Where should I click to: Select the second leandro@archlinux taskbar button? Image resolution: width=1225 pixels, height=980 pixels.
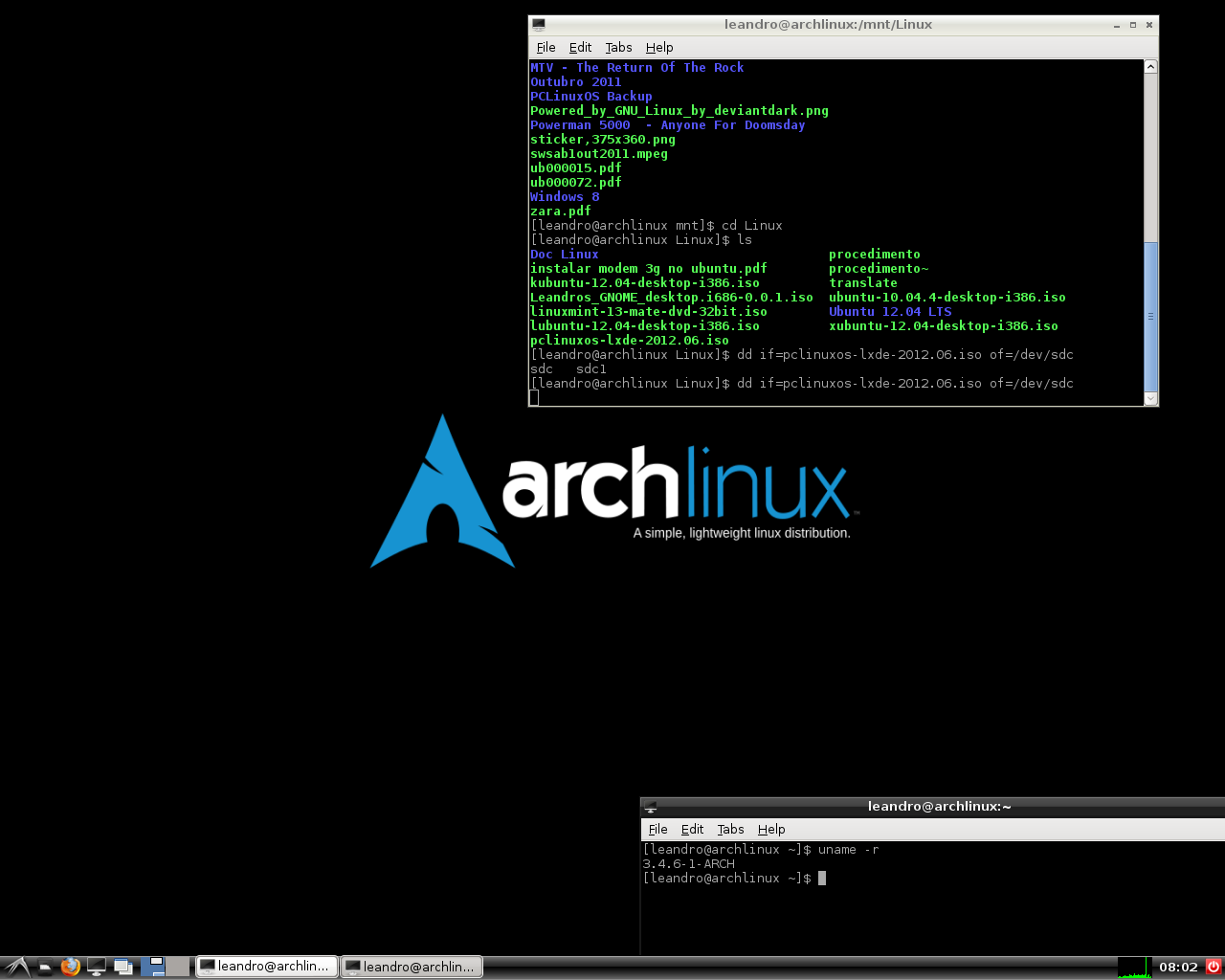[x=412, y=967]
